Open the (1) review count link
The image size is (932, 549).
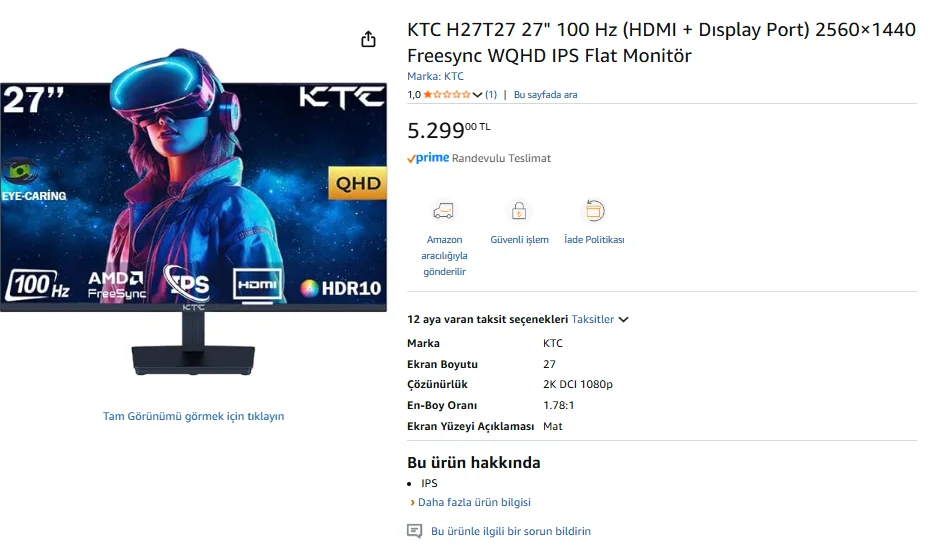(490, 94)
